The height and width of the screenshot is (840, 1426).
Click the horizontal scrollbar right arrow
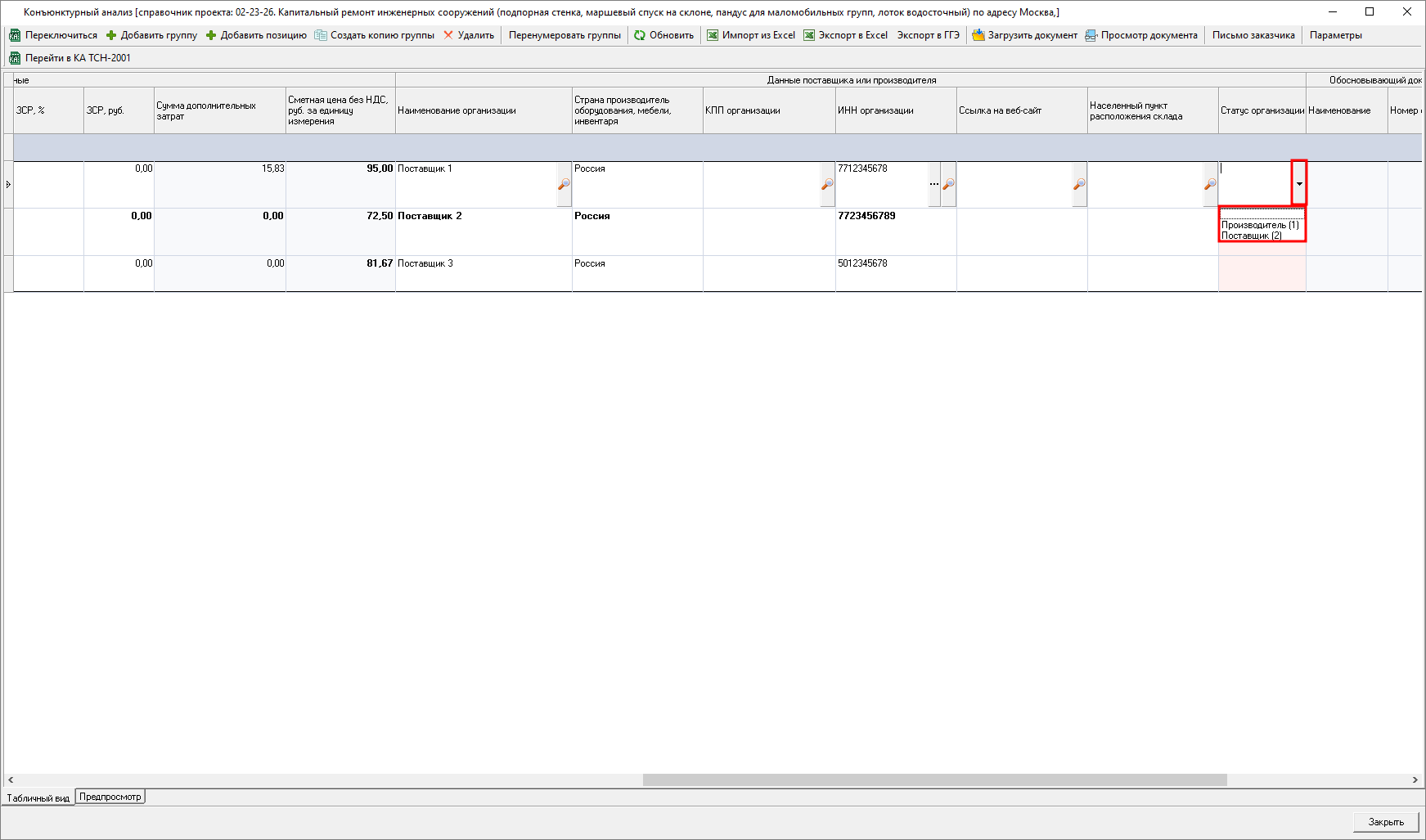[x=1415, y=780]
